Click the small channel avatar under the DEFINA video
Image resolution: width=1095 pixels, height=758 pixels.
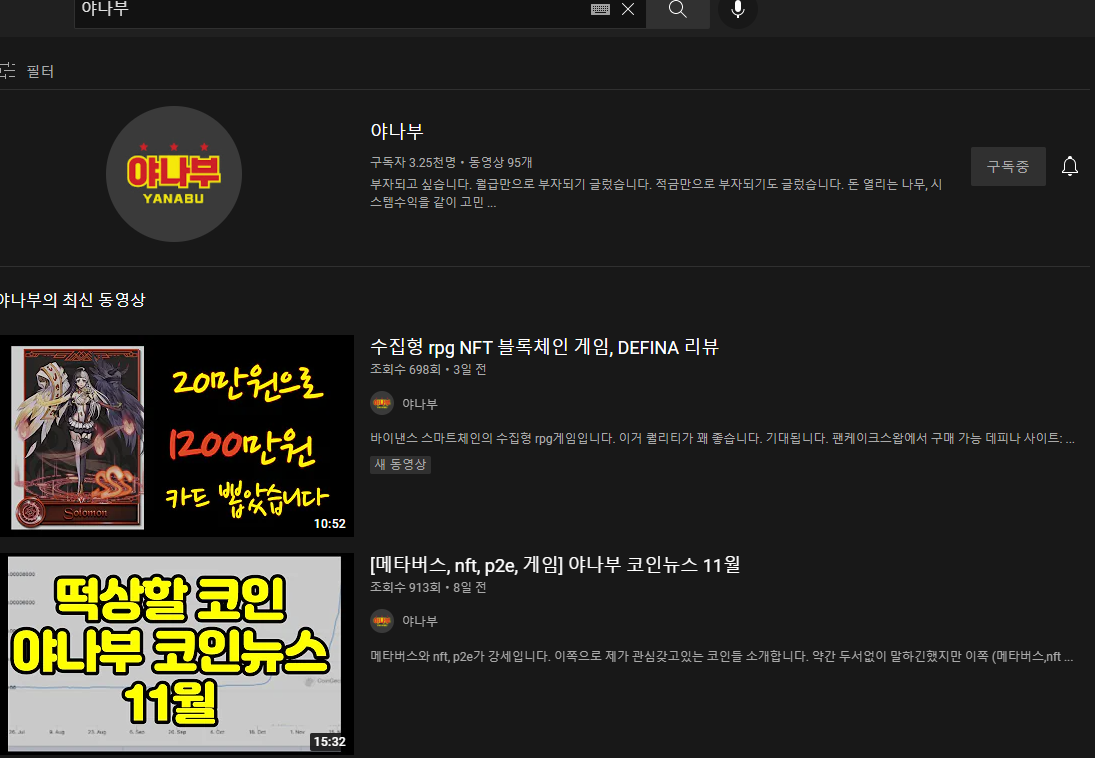coord(382,403)
